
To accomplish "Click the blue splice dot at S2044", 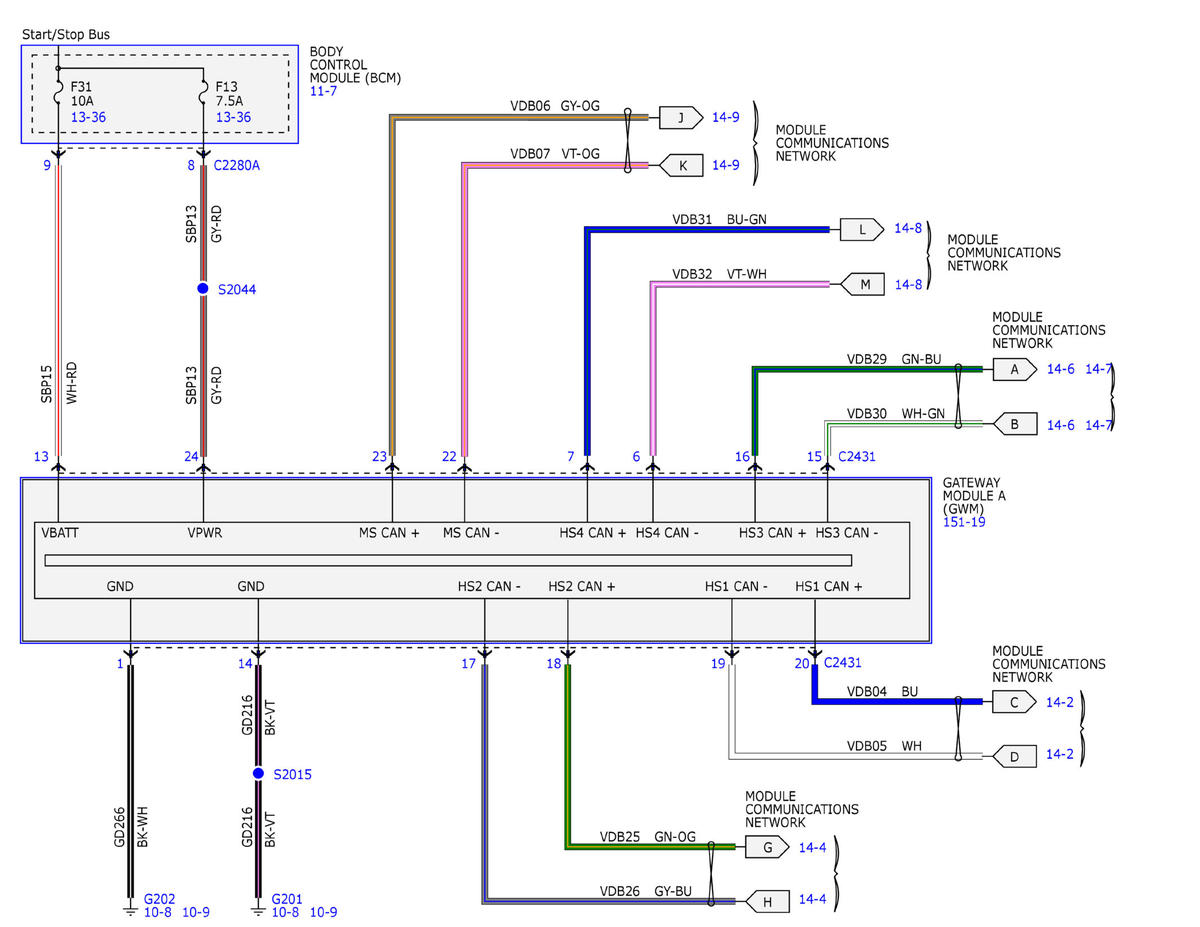I will (x=202, y=289).
